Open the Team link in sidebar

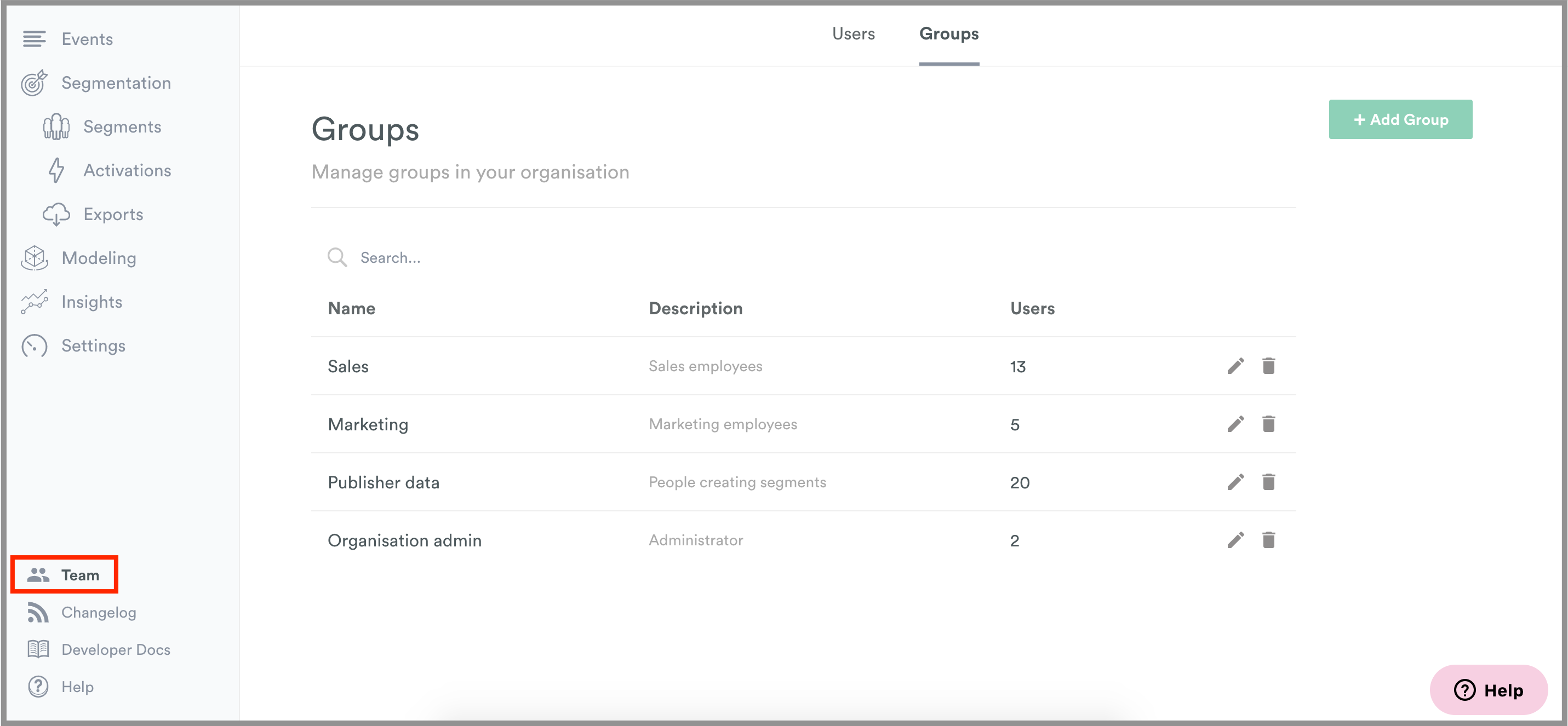point(80,574)
